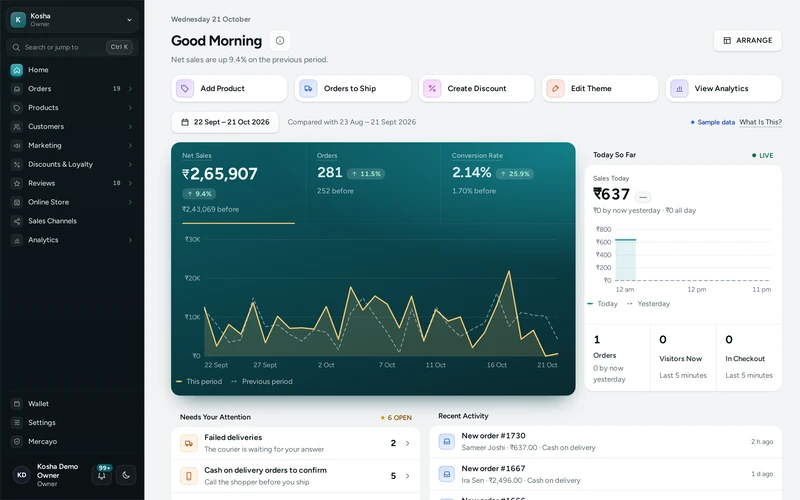Viewport: 800px width, 500px height.
Task: Click the Edit Theme button
Action: click(600, 88)
